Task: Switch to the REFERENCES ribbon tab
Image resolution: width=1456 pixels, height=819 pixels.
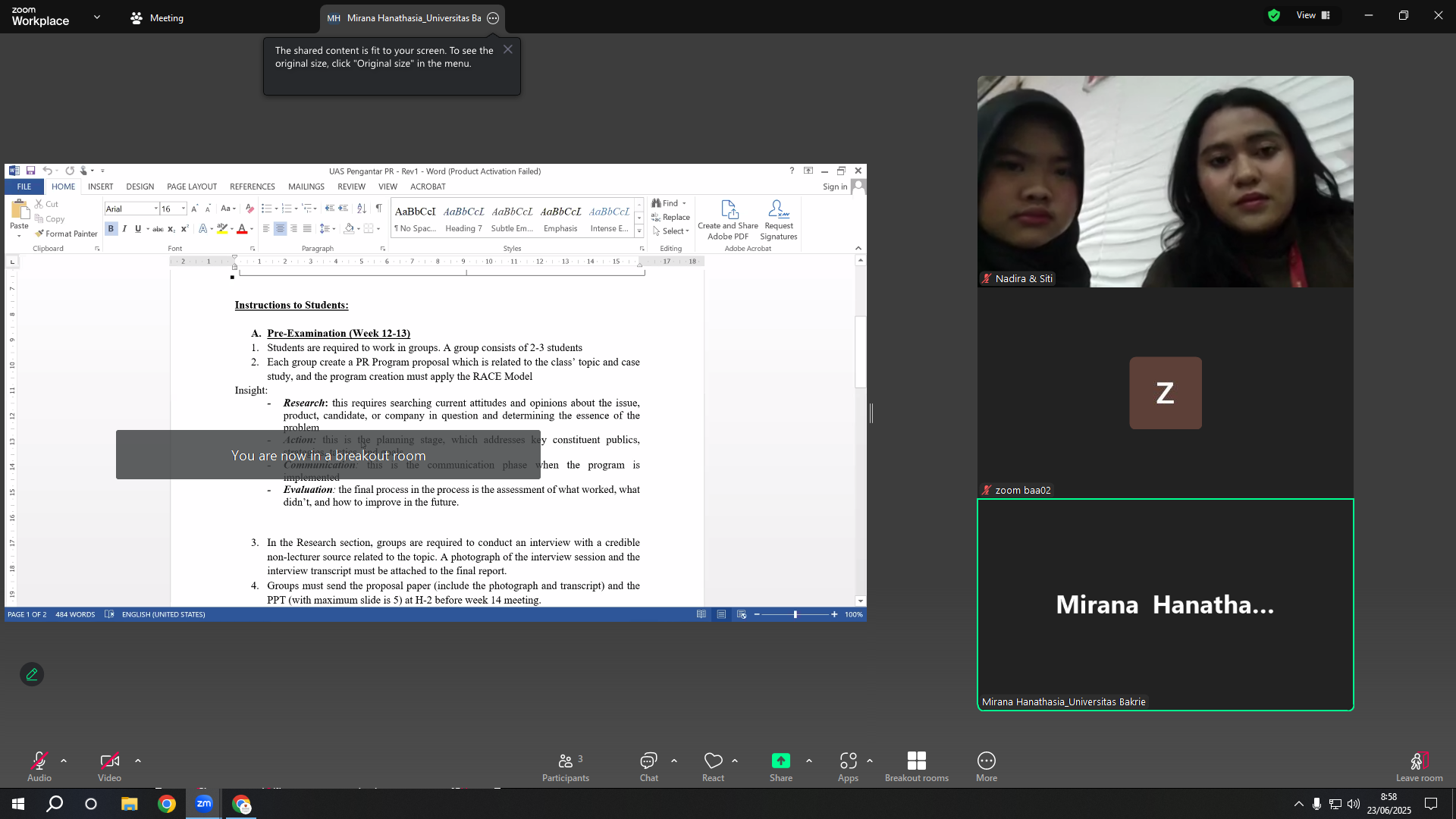Action: 253,187
